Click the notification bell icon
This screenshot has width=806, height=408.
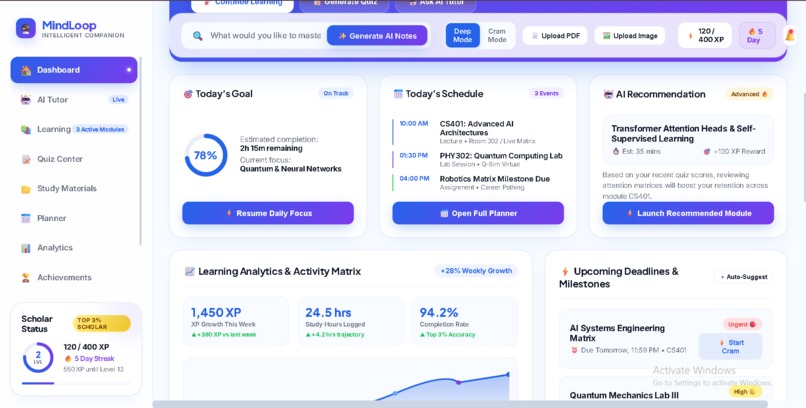[x=790, y=35]
